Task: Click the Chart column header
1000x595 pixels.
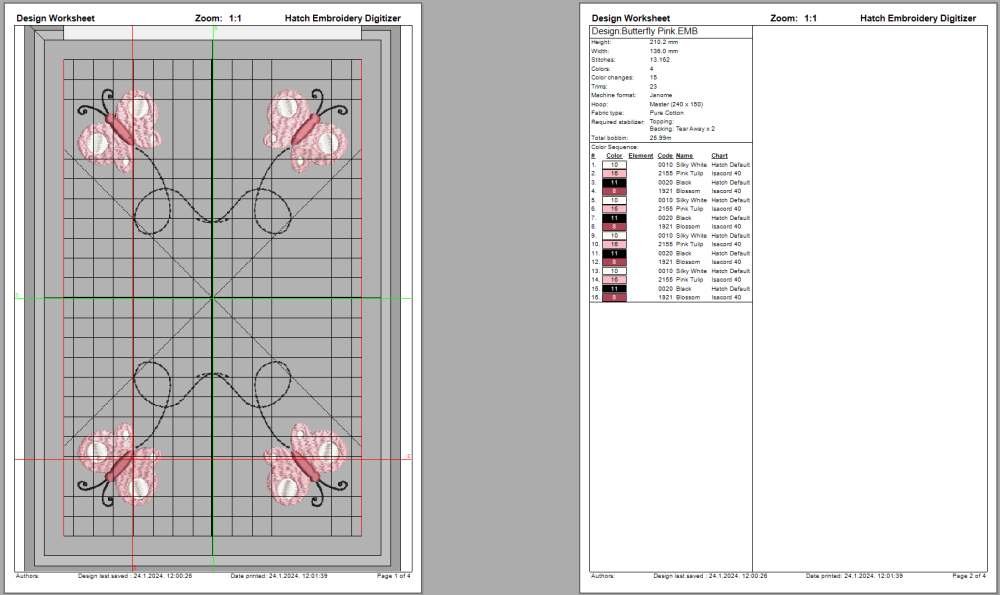Action: 719,156
